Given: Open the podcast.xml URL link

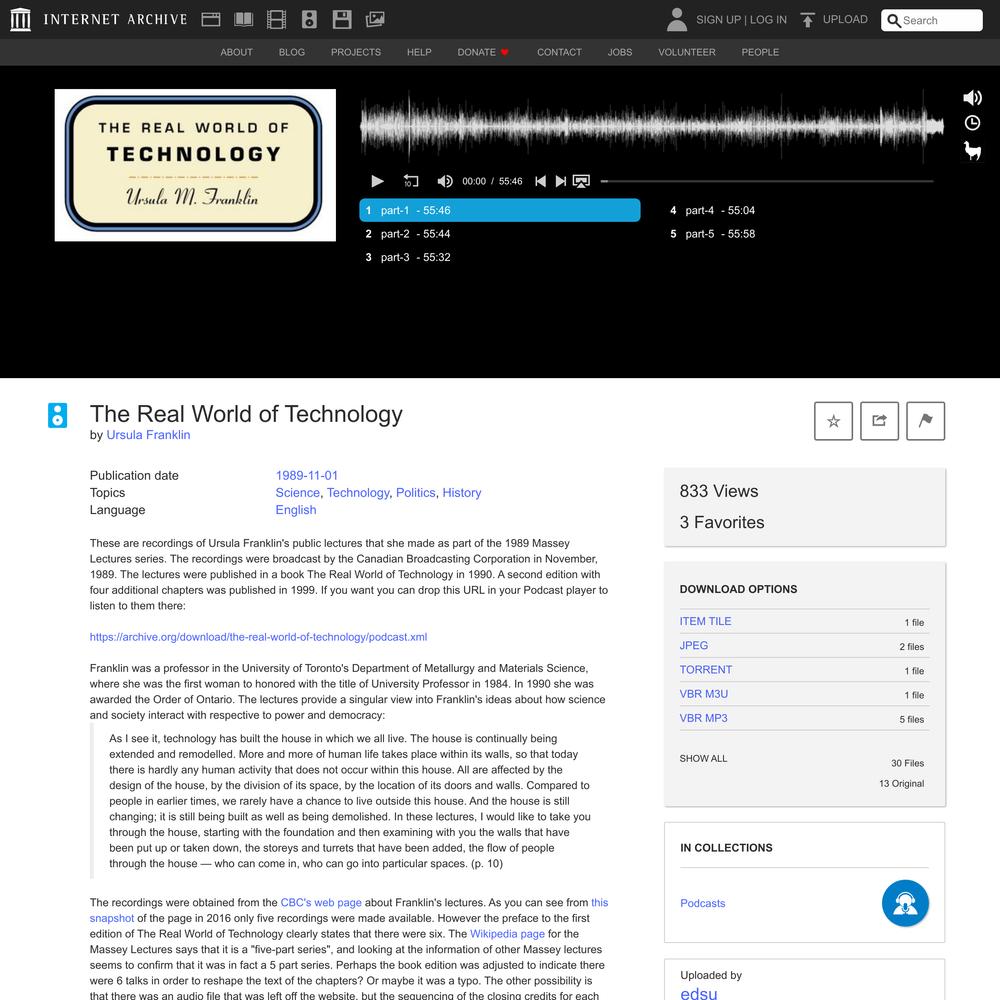Looking at the screenshot, I should coord(258,637).
